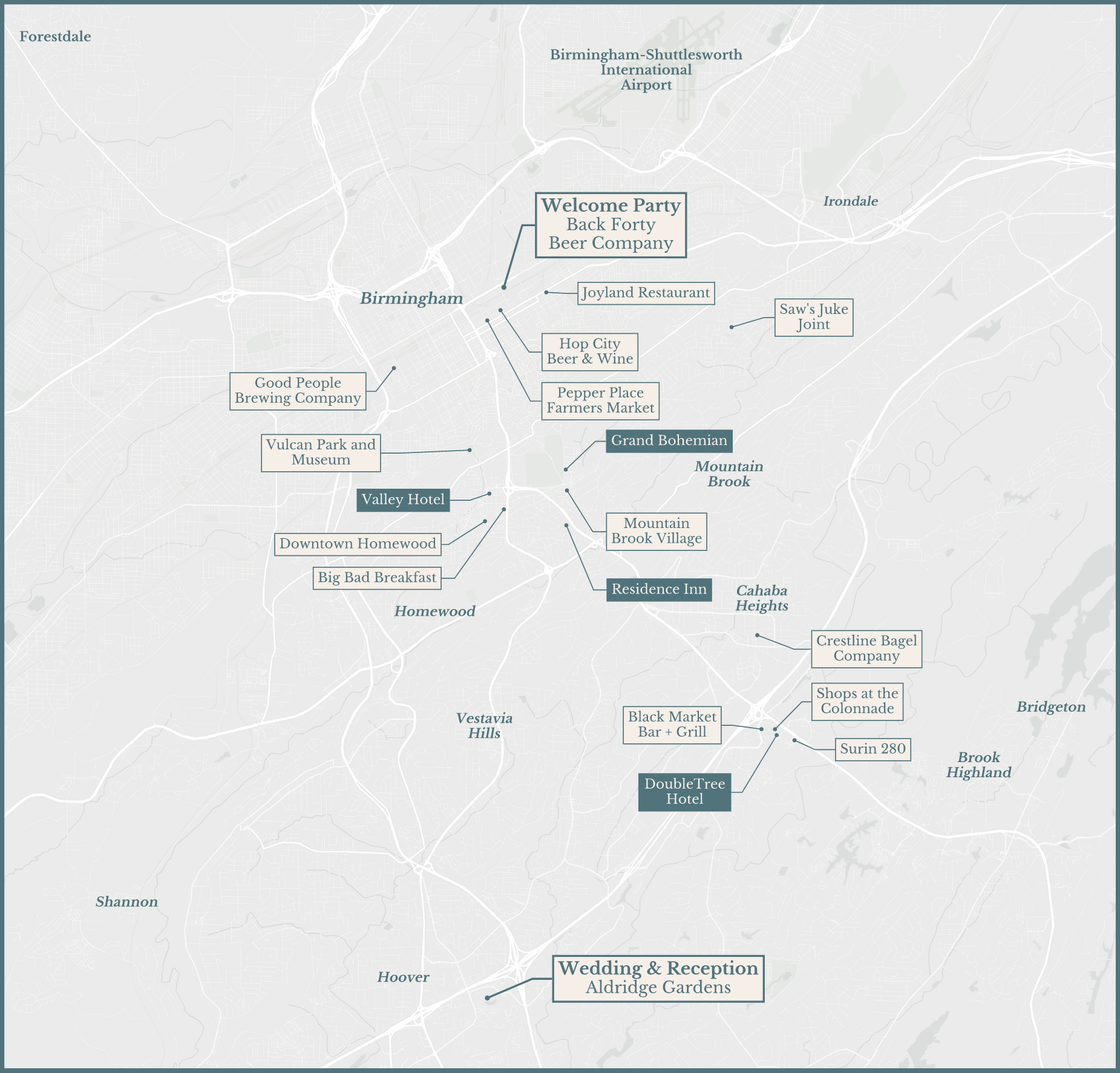Select the DoubleTree Hotel label
This screenshot has height=1073, width=1120.
pos(684,792)
